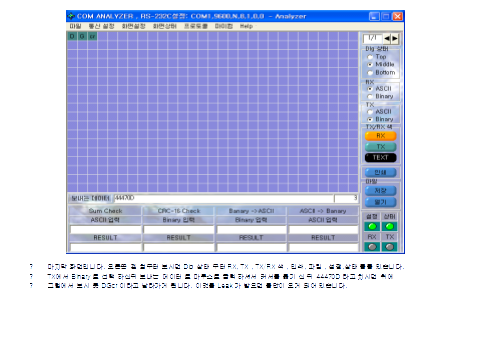Pick the black TEXT color swatch

coord(381,158)
